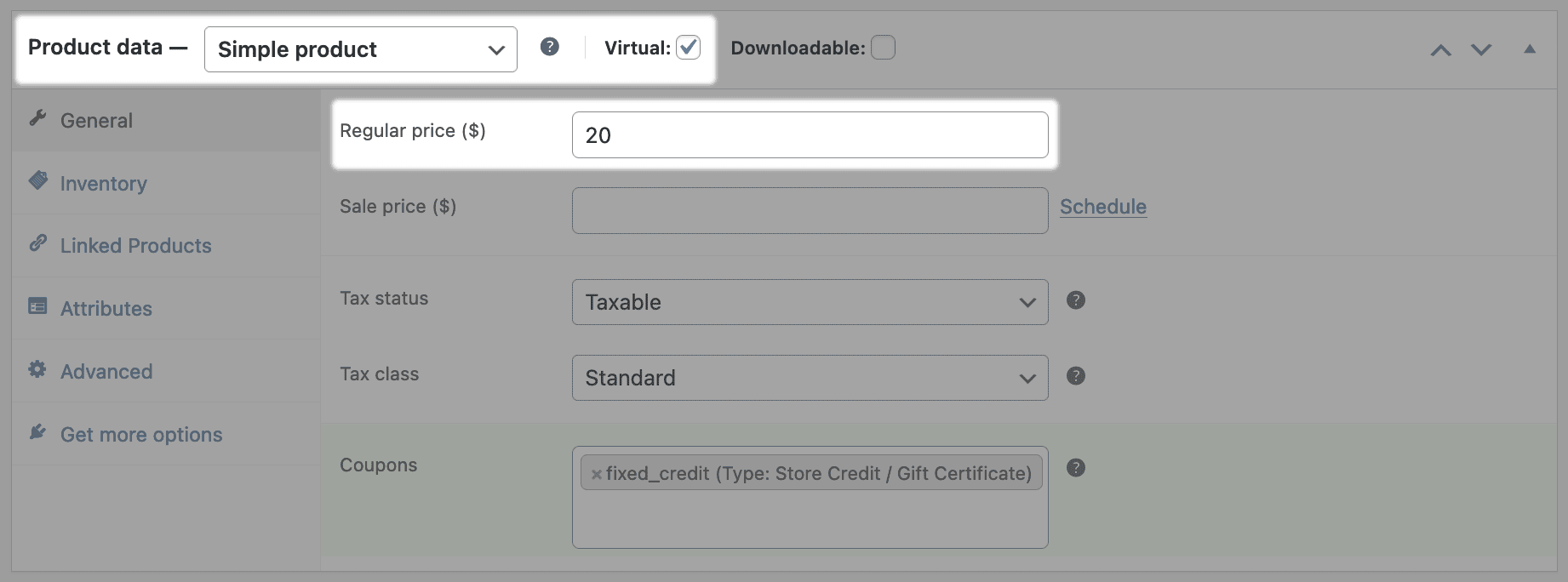Click into the Sale price field
The image size is (1568, 582).
(x=810, y=211)
